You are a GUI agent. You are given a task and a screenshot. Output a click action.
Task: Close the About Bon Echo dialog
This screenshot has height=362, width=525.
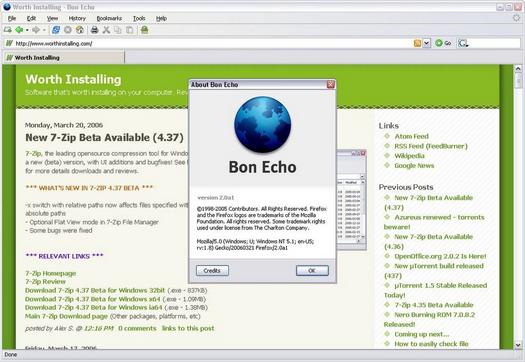coord(330,84)
